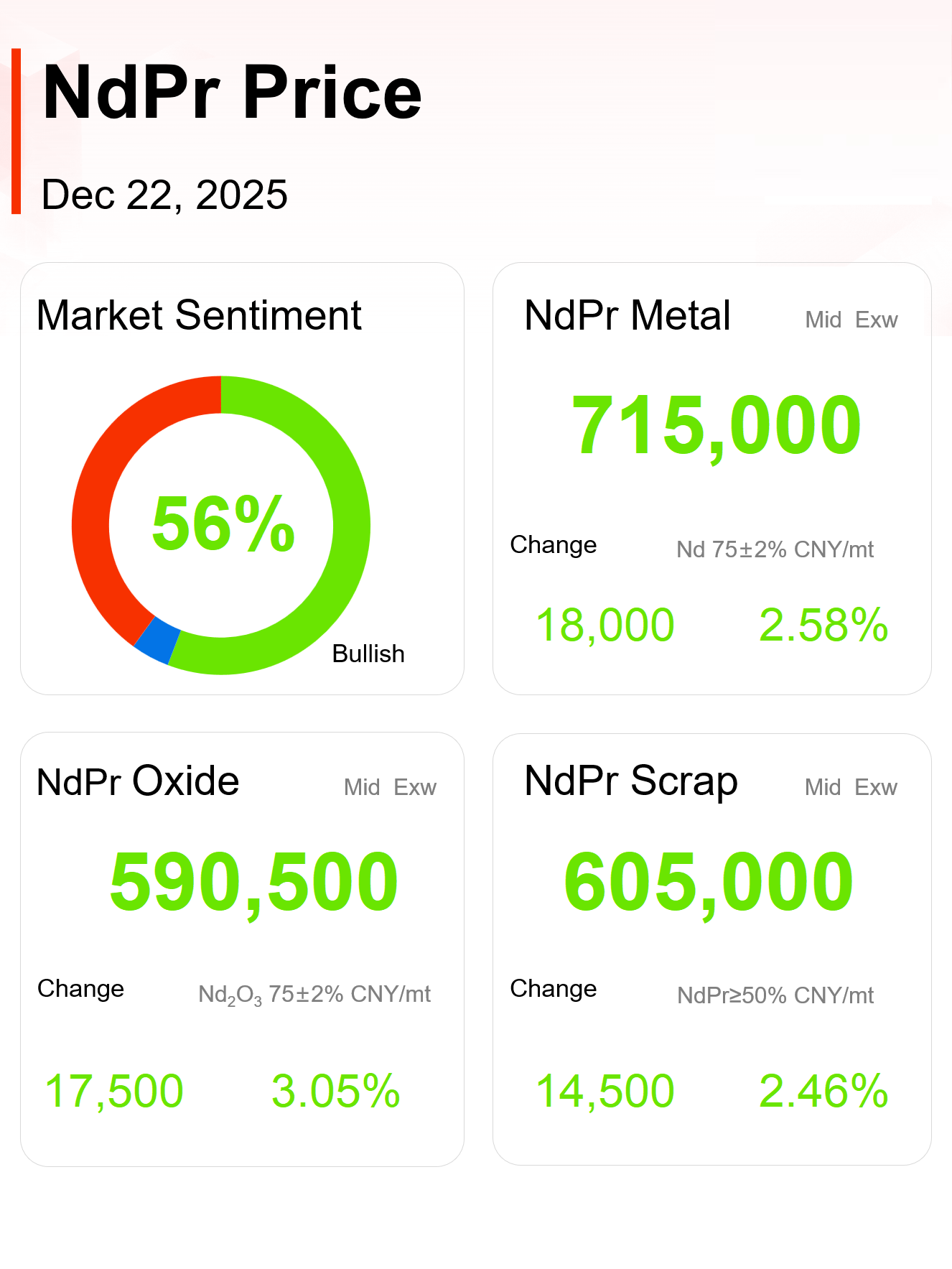This screenshot has height=1269, width=952.
Task: Open the Market Sentiment card heading
Action: tap(199, 315)
